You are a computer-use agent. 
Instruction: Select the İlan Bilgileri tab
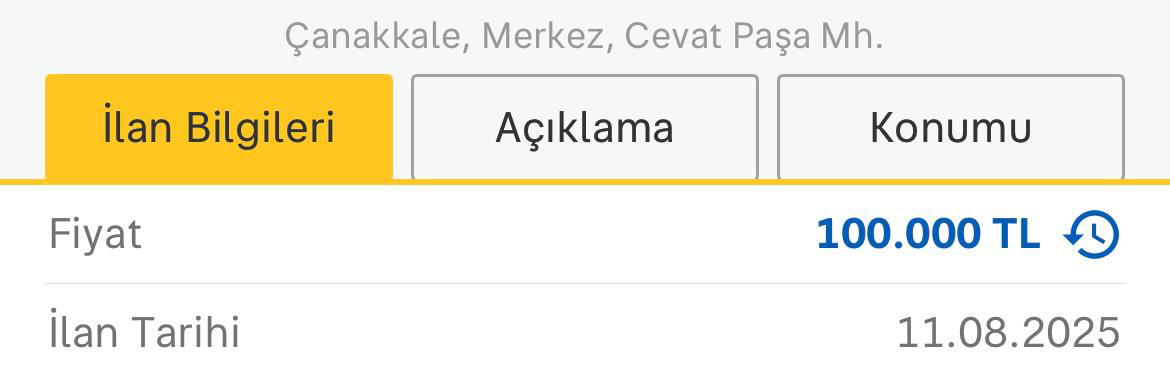pos(219,128)
